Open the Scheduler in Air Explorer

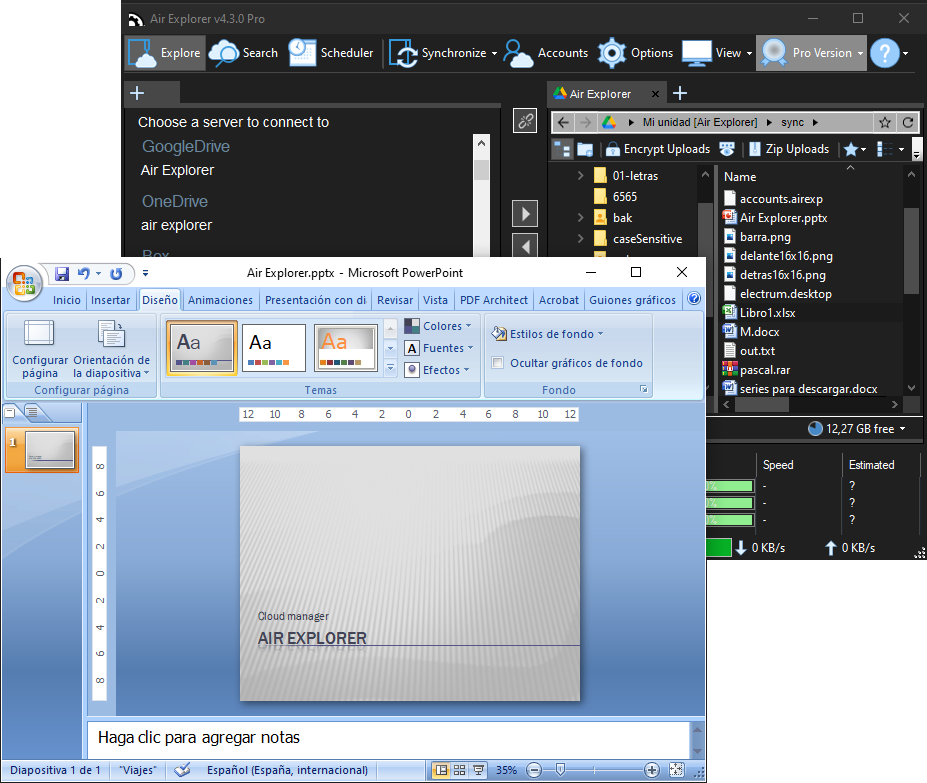(331, 53)
